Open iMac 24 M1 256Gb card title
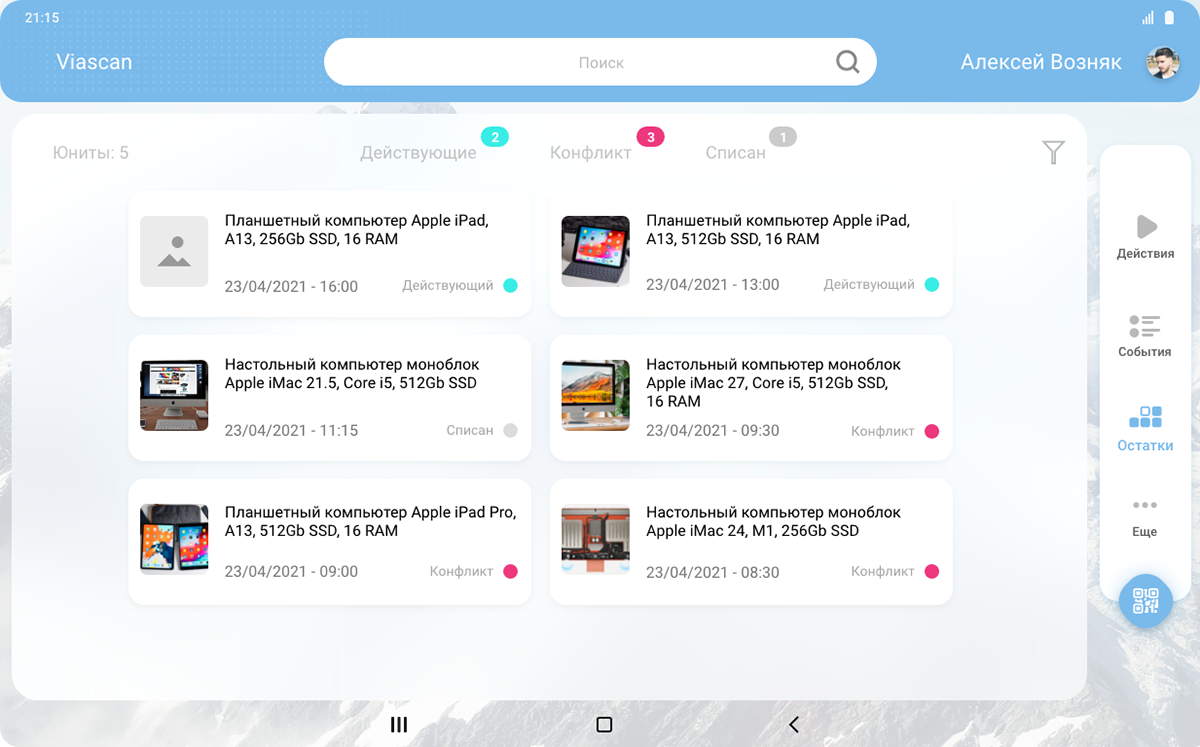Viewport: 1200px width, 747px height. pos(773,521)
